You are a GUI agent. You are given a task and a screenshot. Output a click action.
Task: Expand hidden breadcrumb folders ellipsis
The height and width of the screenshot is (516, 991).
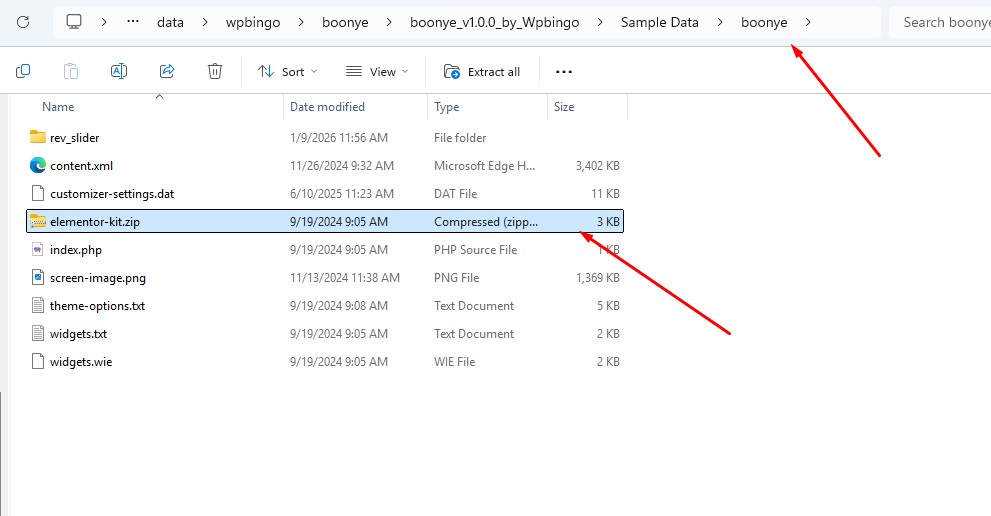[x=133, y=22]
